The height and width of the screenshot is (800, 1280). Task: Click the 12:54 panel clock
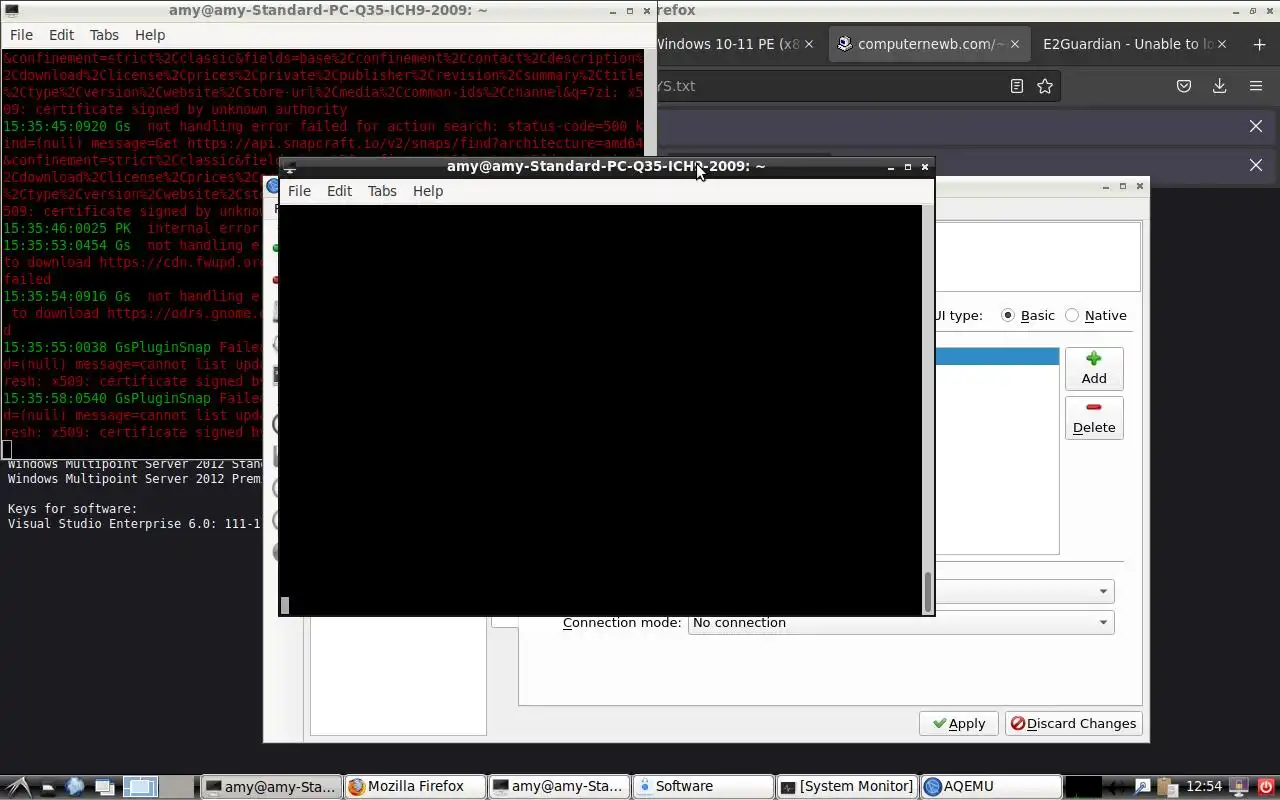coord(1204,787)
